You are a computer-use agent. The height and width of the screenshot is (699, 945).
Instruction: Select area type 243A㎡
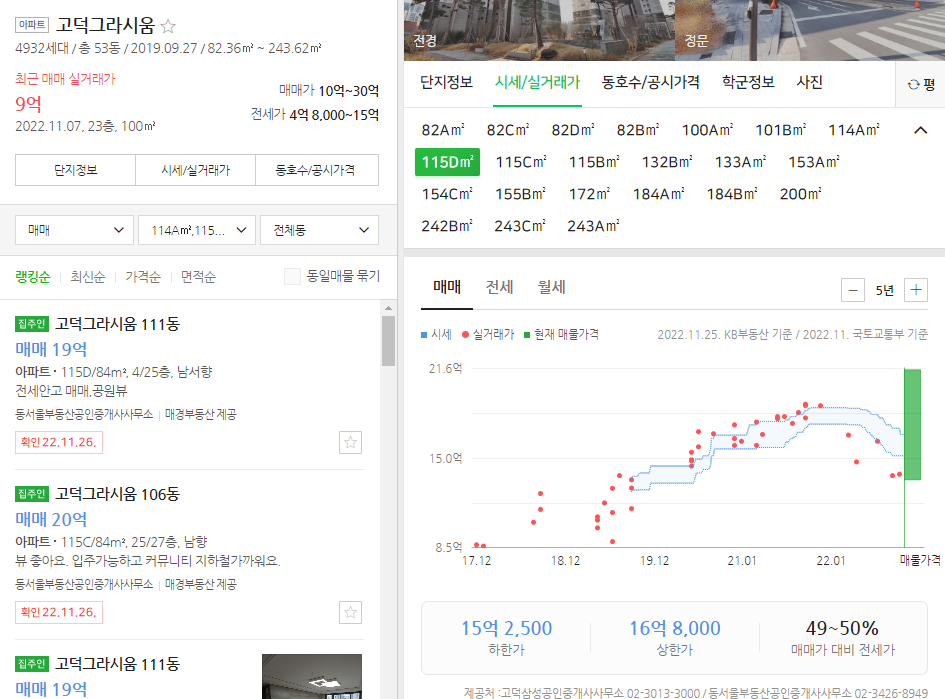click(594, 226)
